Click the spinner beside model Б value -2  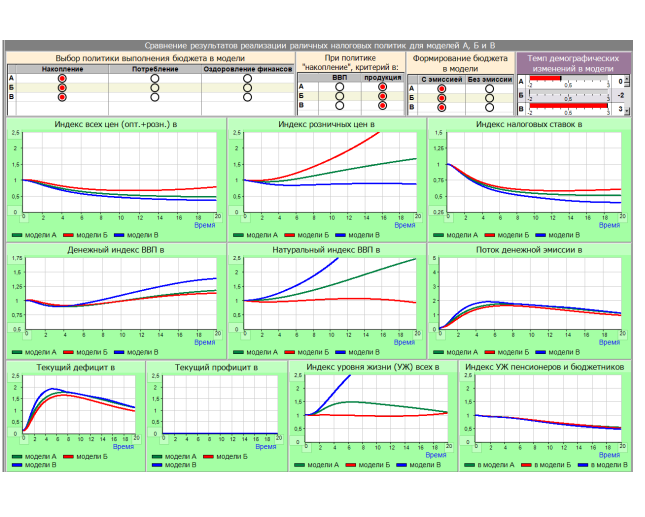click(628, 95)
